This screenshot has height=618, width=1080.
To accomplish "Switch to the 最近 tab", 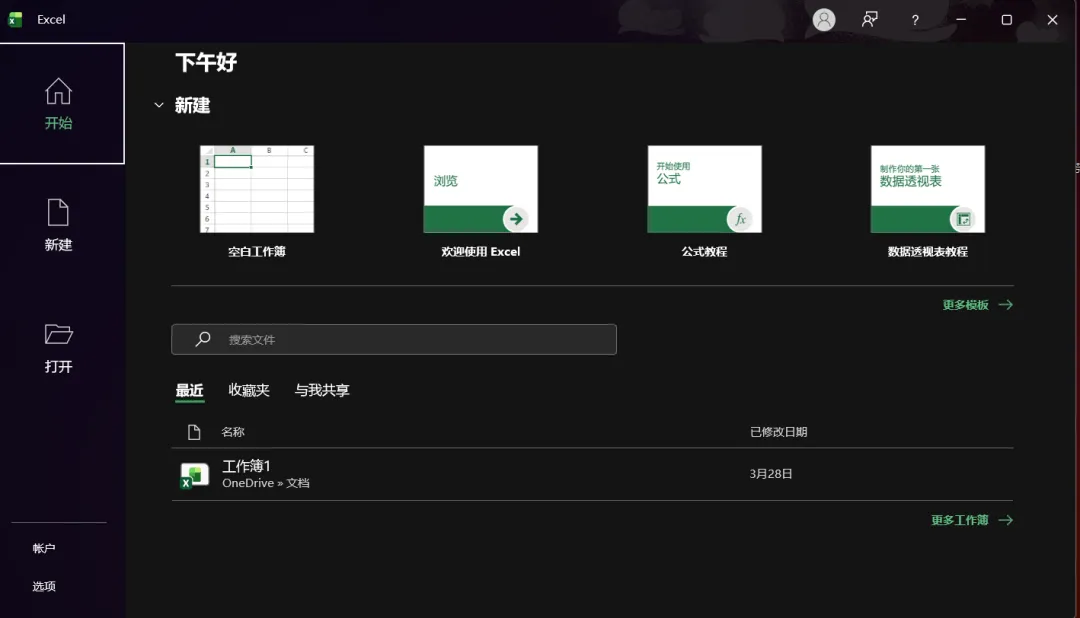I will pos(189,390).
